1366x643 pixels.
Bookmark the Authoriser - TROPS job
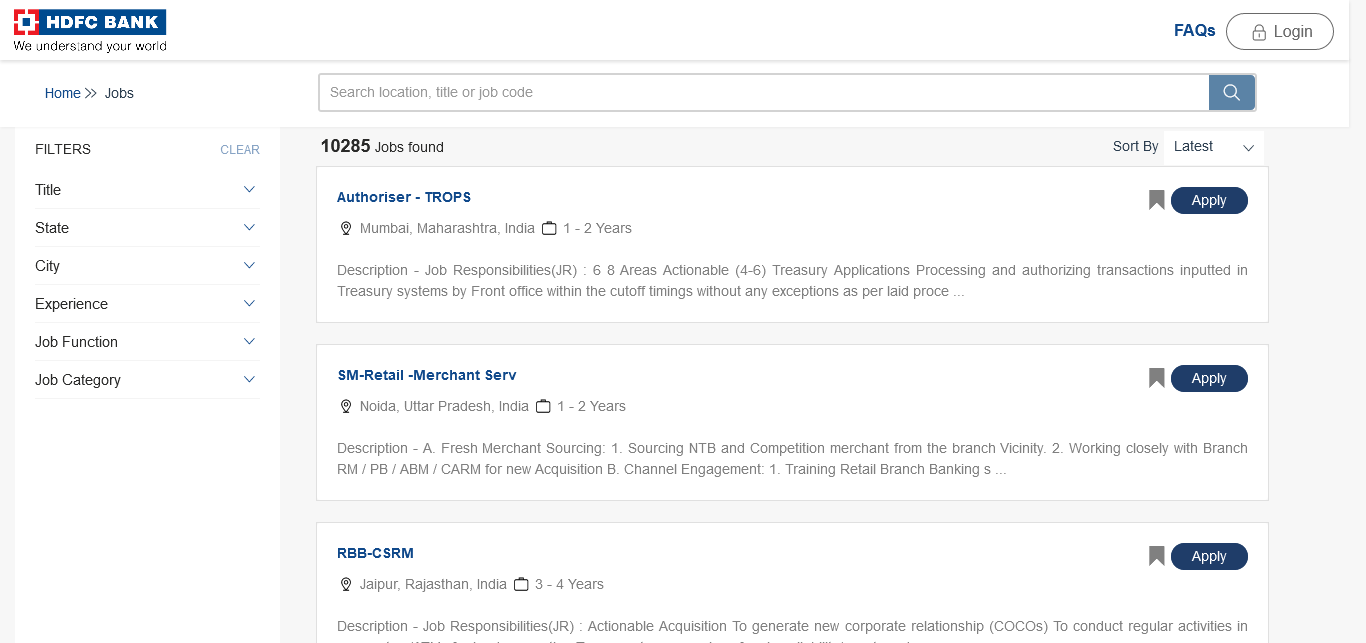click(x=1156, y=200)
